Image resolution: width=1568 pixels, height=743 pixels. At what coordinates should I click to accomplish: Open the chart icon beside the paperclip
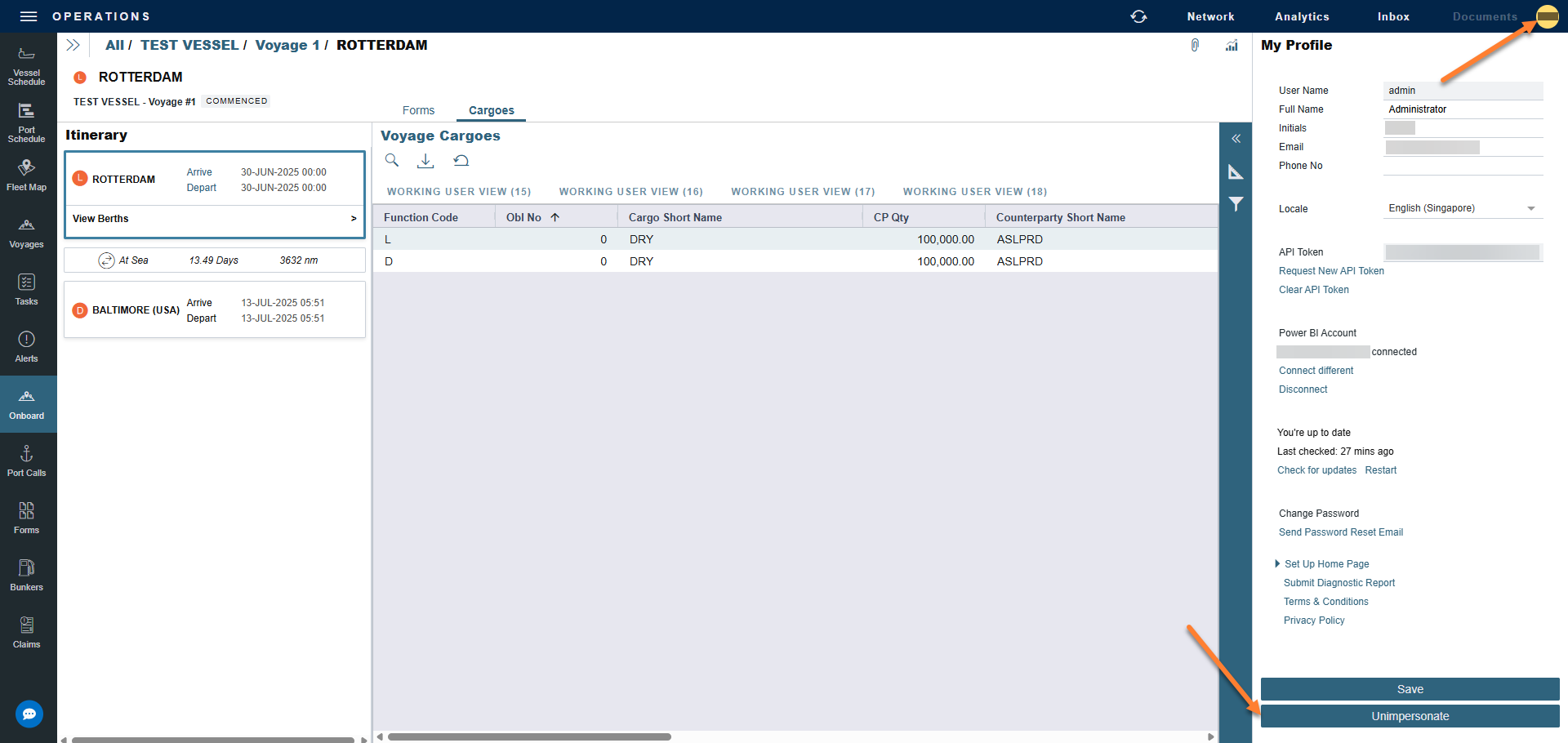pyautogui.click(x=1232, y=46)
